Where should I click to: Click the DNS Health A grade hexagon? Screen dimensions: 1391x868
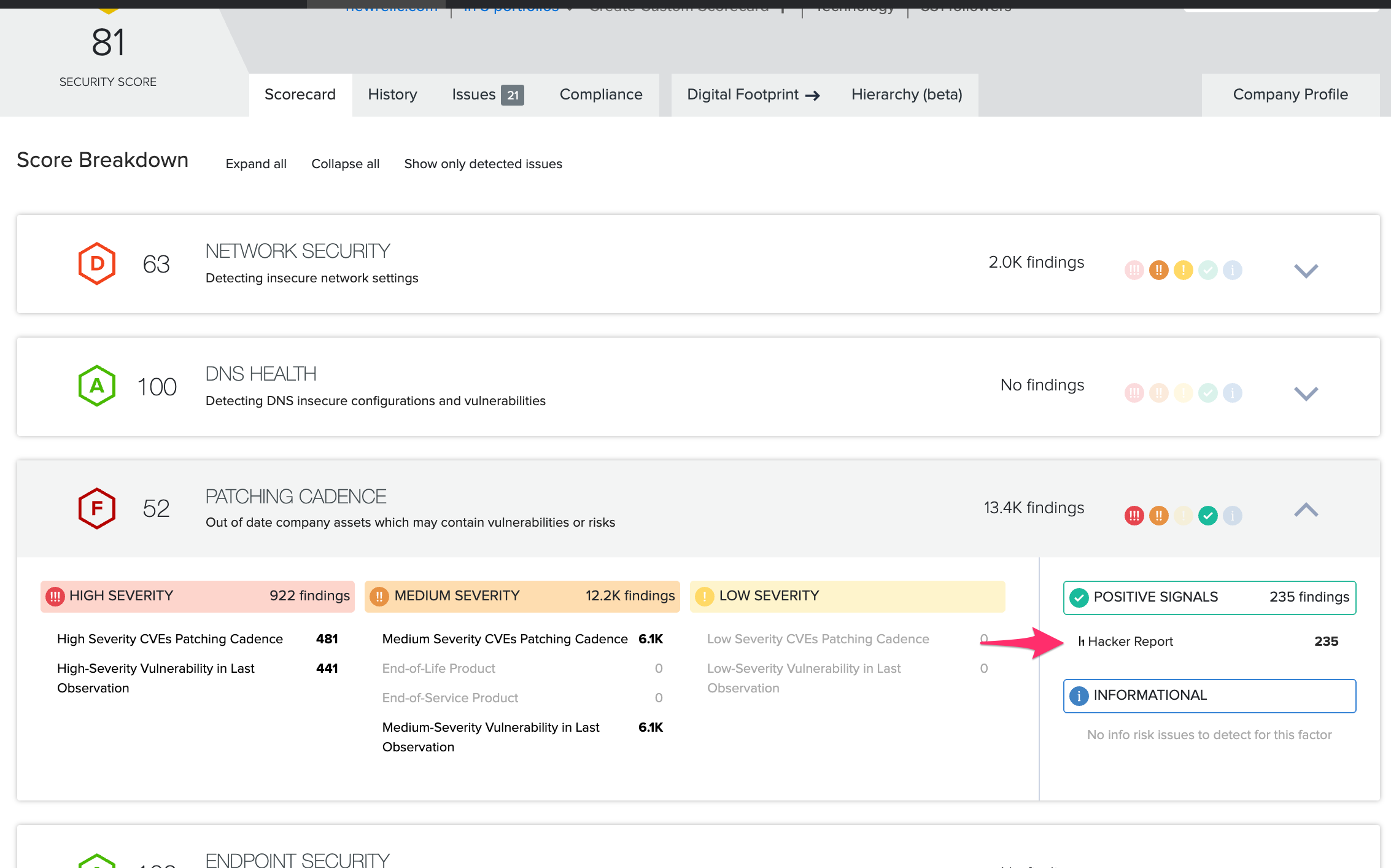click(x=97, y=386)
